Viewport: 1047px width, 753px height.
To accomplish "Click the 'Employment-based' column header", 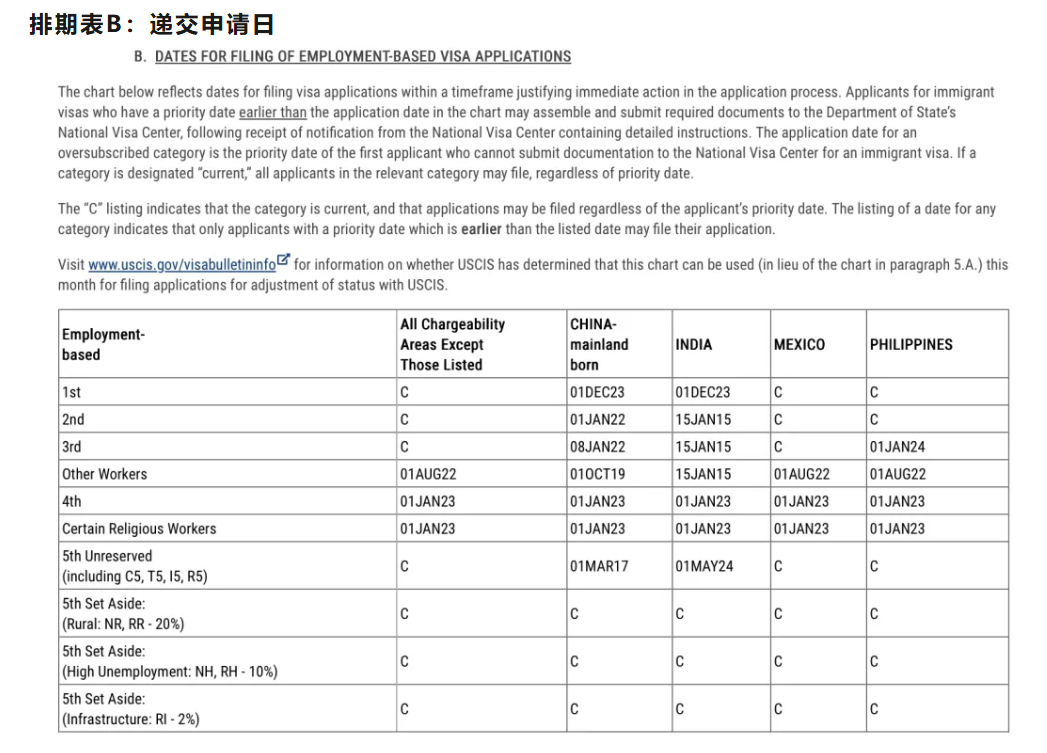I will point(103,344).
